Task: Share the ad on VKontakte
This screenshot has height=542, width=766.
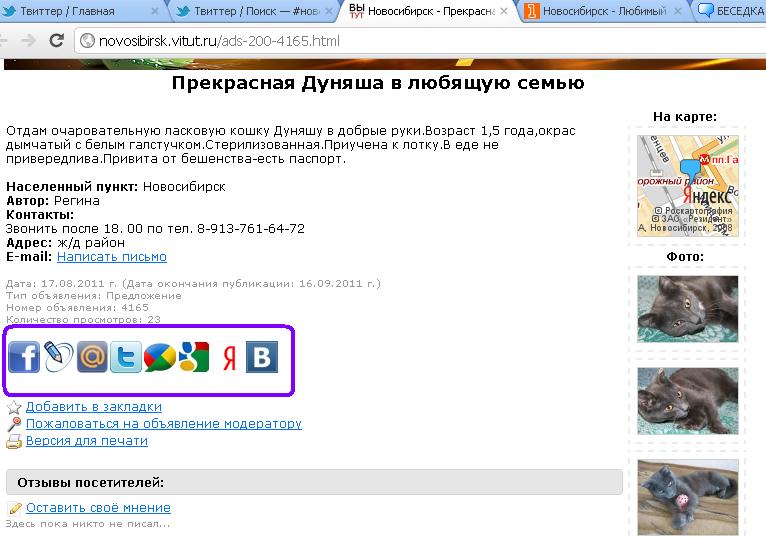Action: pyautogui.click(x=262, y=357)
